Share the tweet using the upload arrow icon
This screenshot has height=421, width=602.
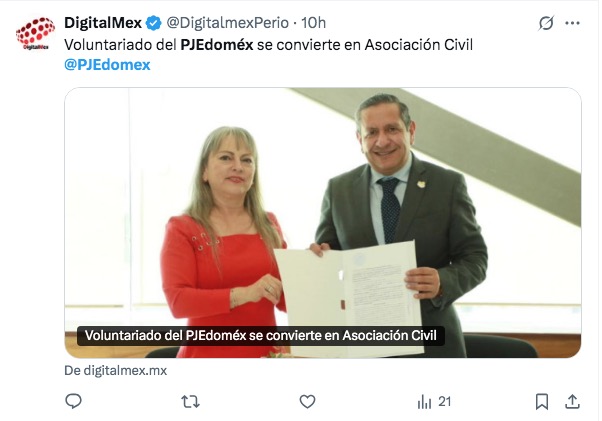tap(572, 401)
